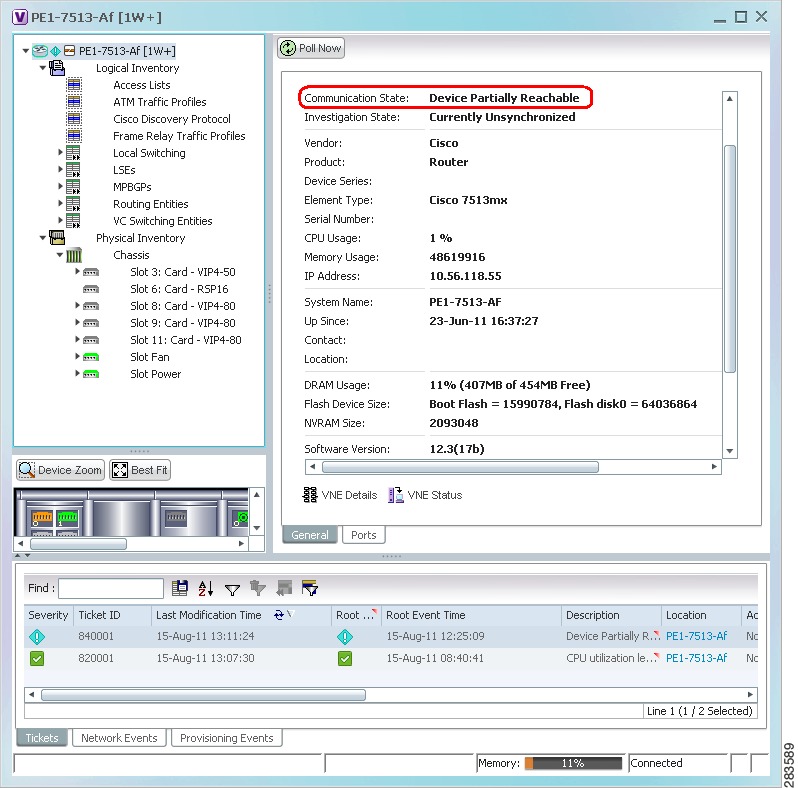Image resolution: width=798 pixels, height=788 pixels.
Task: Click the Best Fit icon
Action: [x=120, y=470]
